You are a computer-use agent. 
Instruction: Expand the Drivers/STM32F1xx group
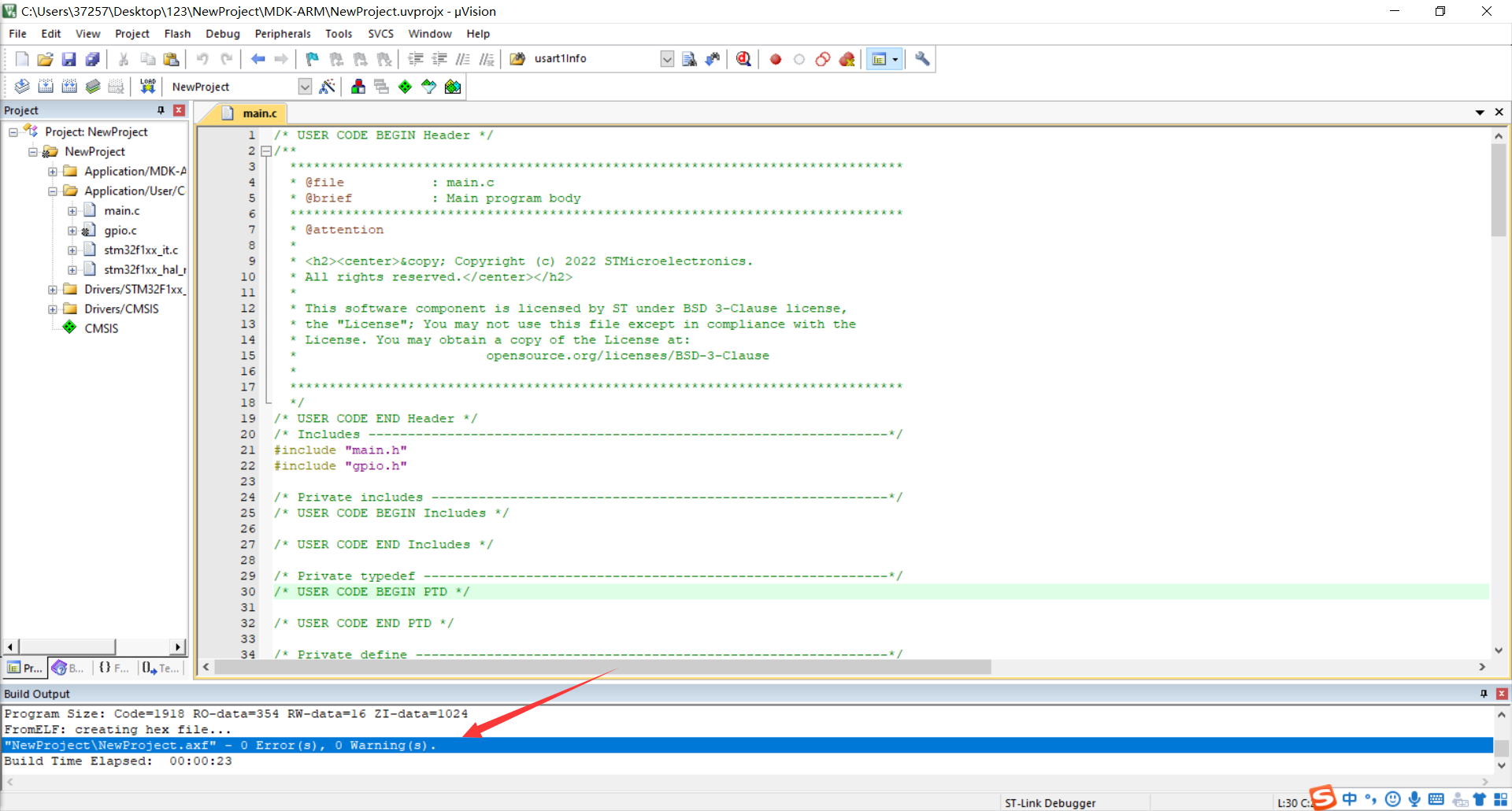(53, 290)
